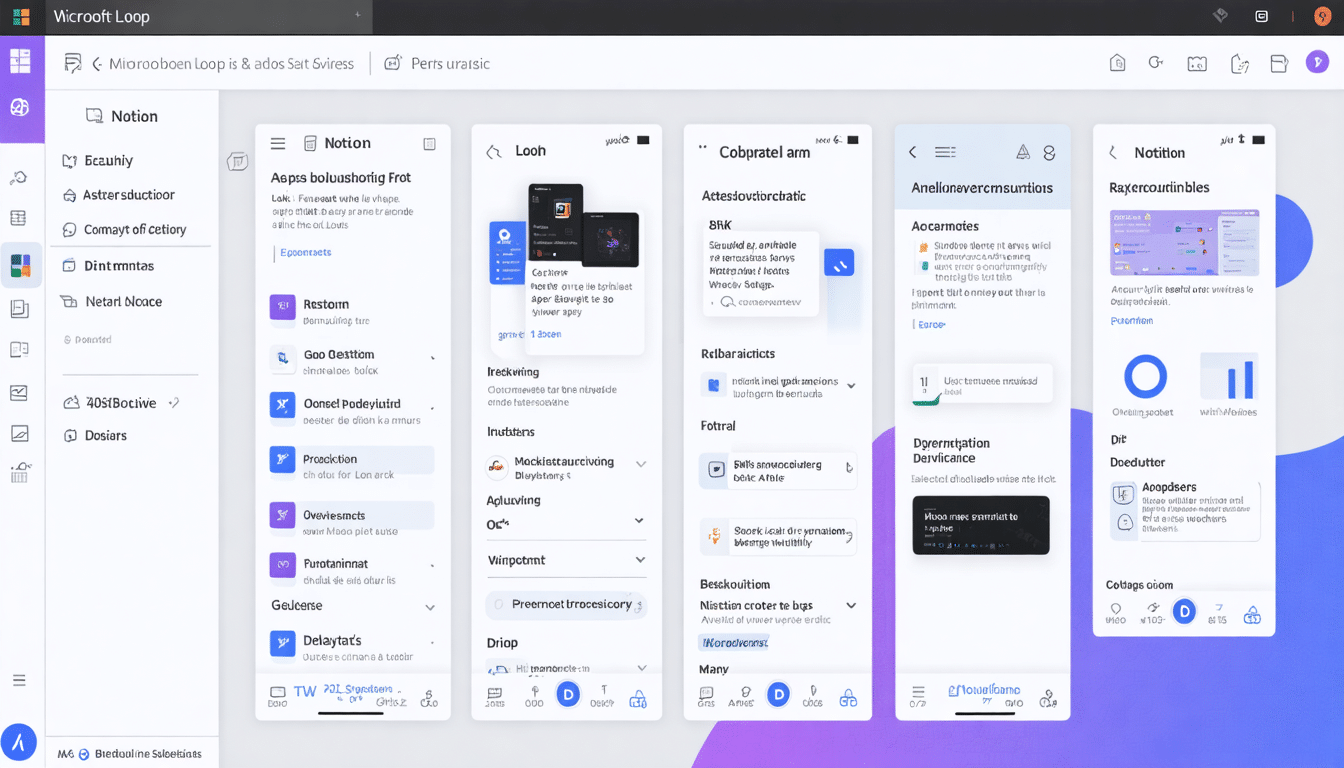Click the blue D circle in Notition card bottom bar

[1184, 611]
